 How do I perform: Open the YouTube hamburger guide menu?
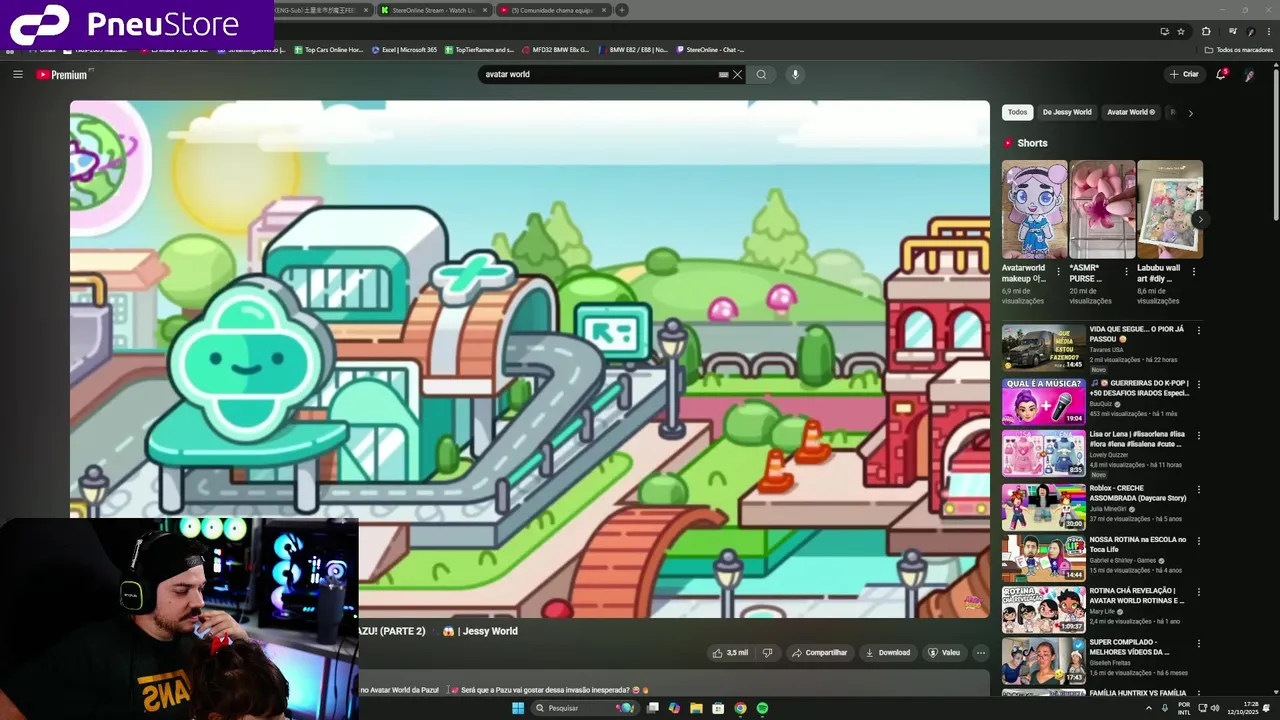coord(17,74)
